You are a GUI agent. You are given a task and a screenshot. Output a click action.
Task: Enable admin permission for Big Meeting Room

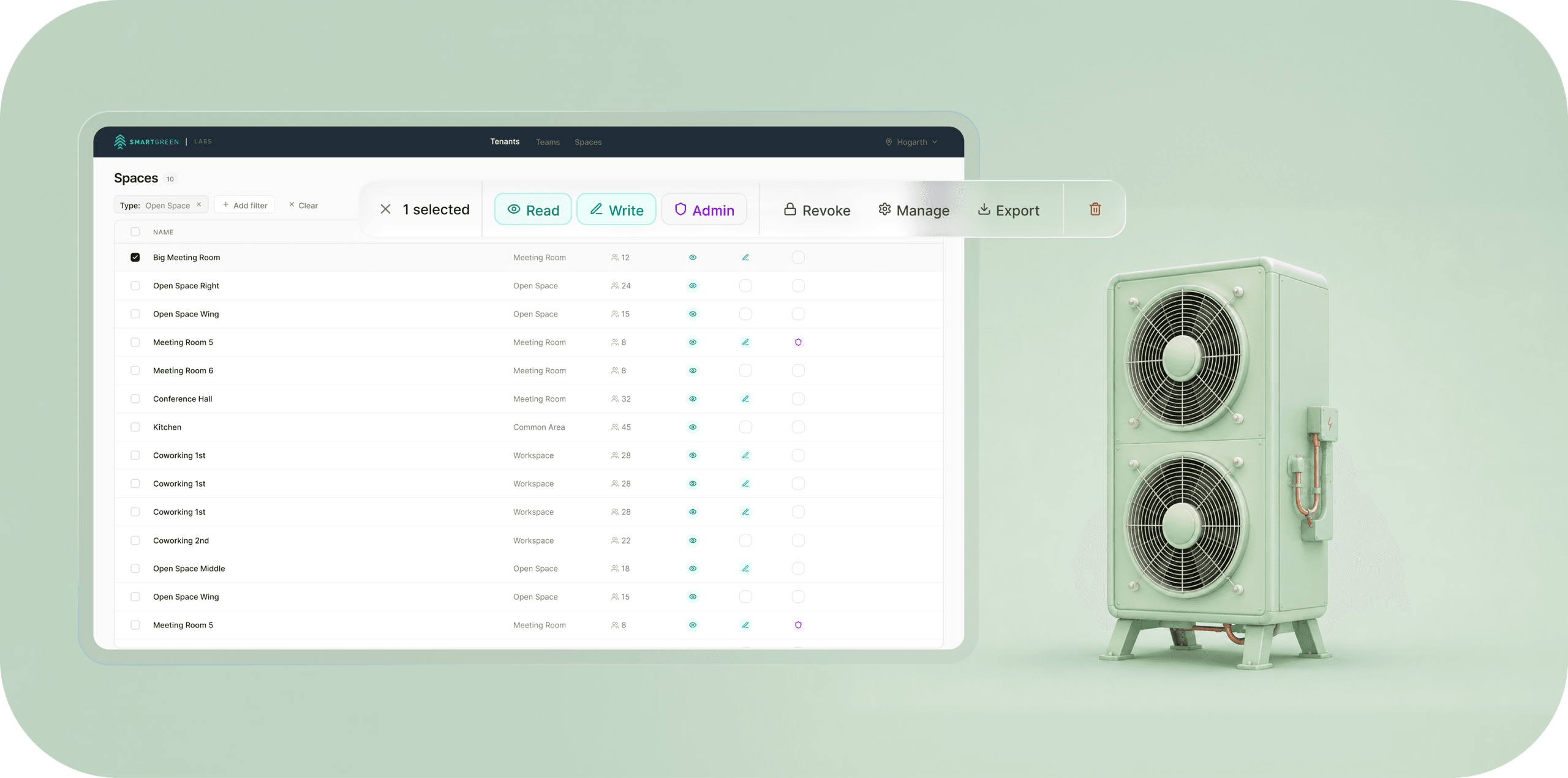(798, 258)
